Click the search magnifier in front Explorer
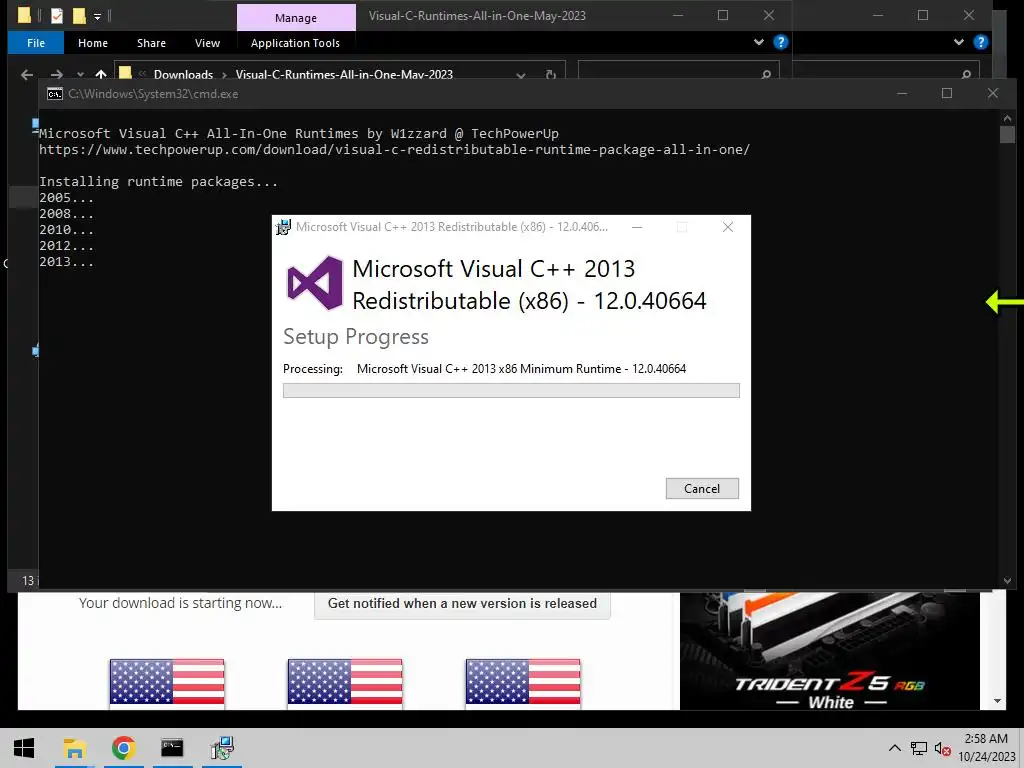The image size is (1024, 768). 766,74
